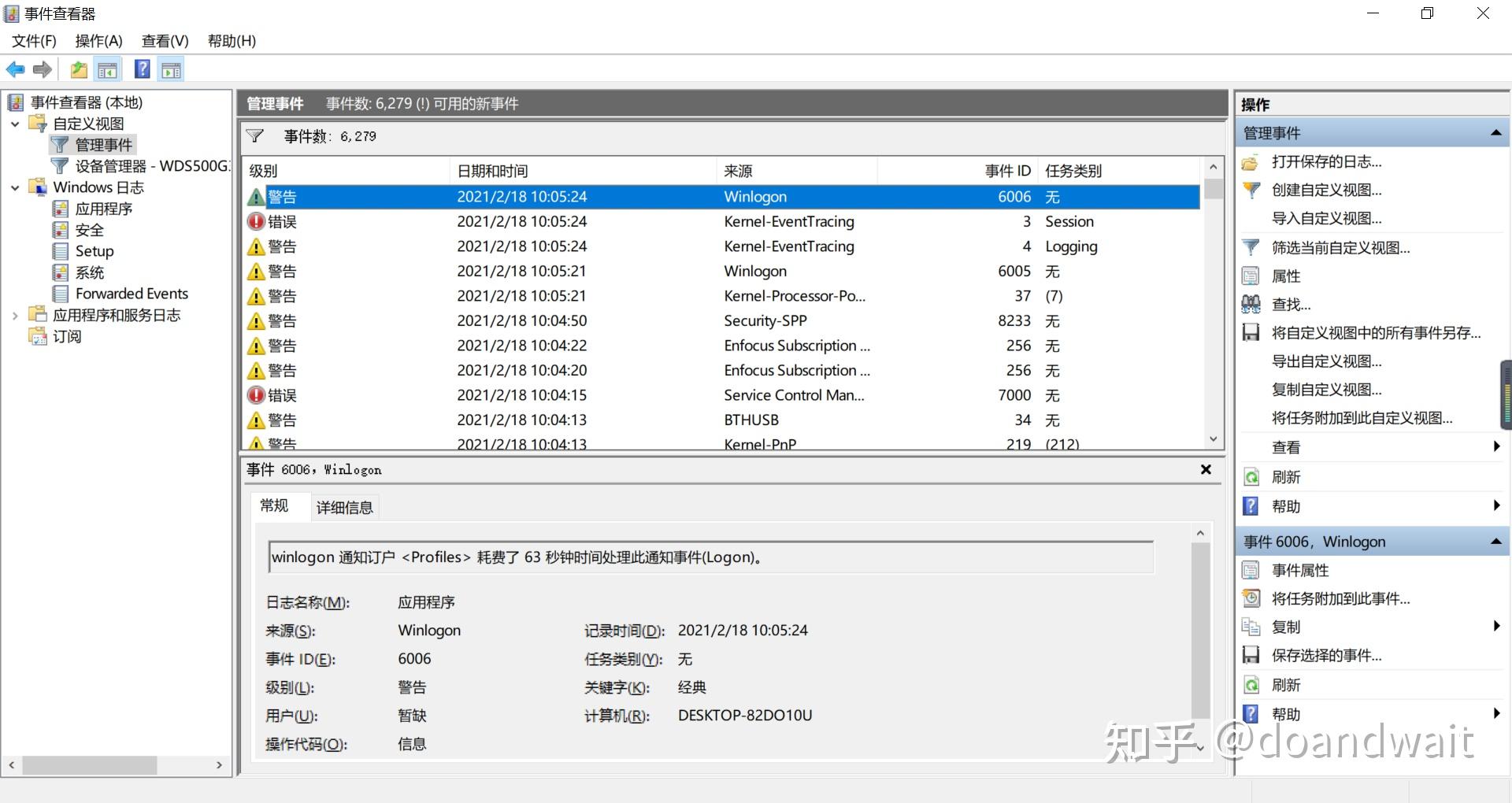Toggle the action pane using rightmost toolbar icon
This screenshot has width=1512, height=803.
(x=172, y=69)
